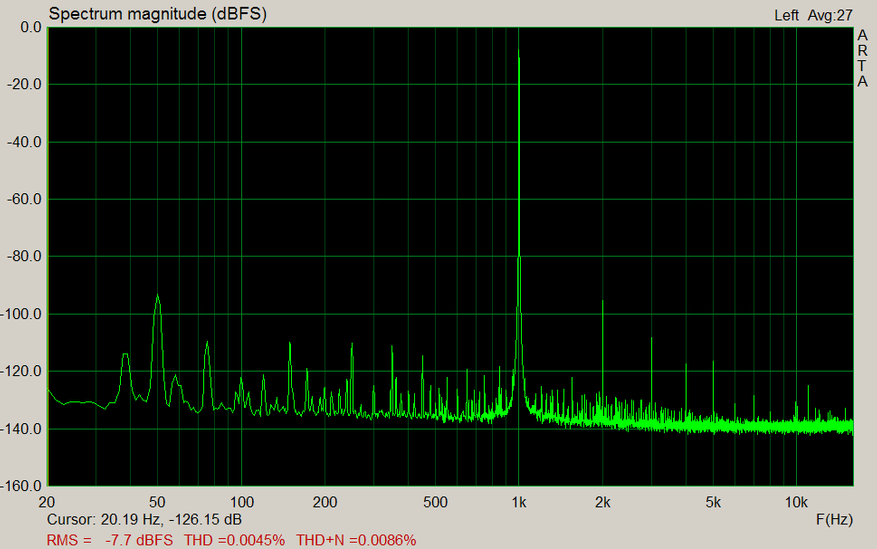Click the 50 Hz hum peak
Image resolution: width=877 pixels, height=549 pixels.
tap(157, 297)
